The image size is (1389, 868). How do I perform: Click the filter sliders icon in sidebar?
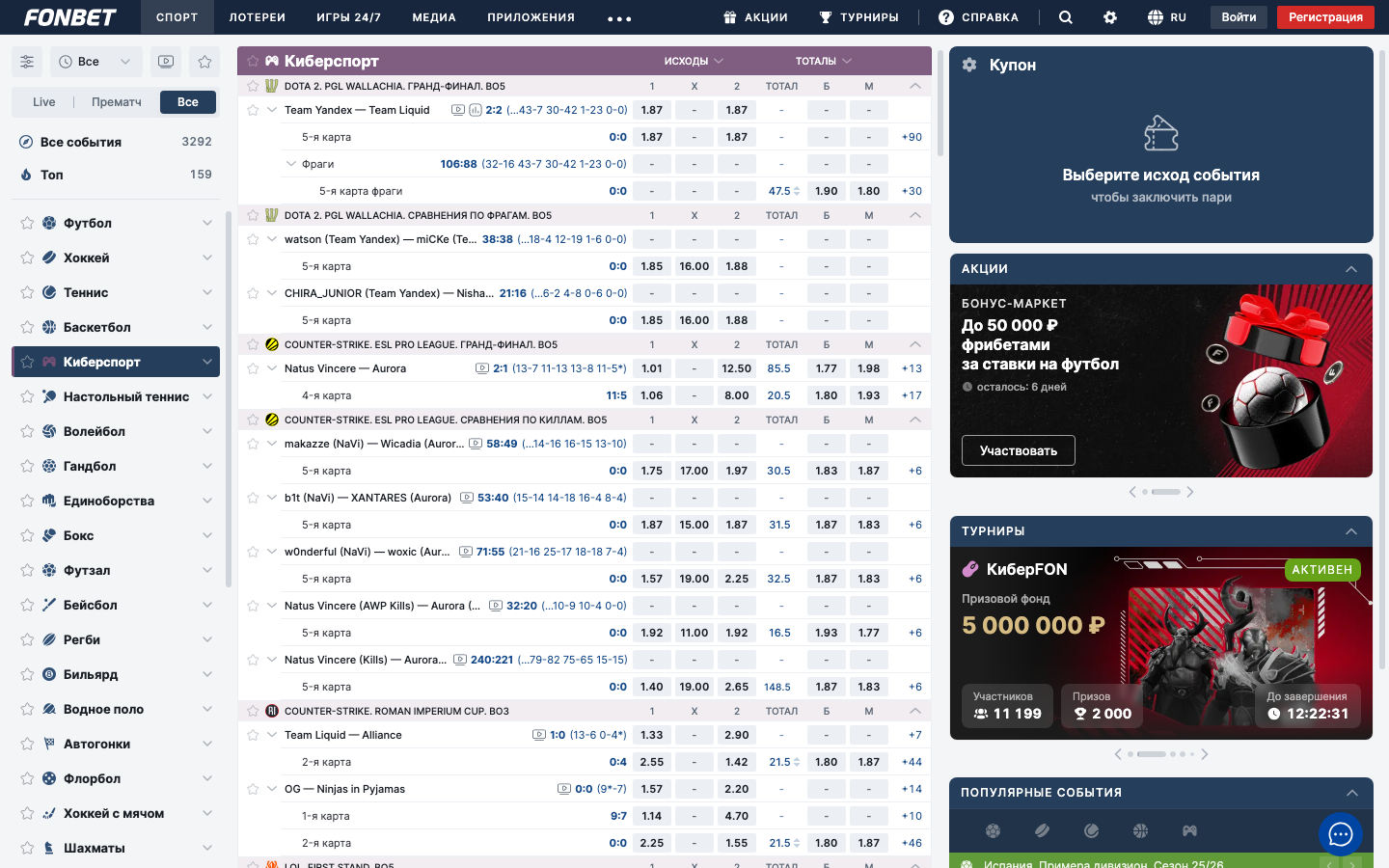pos(27,62)
